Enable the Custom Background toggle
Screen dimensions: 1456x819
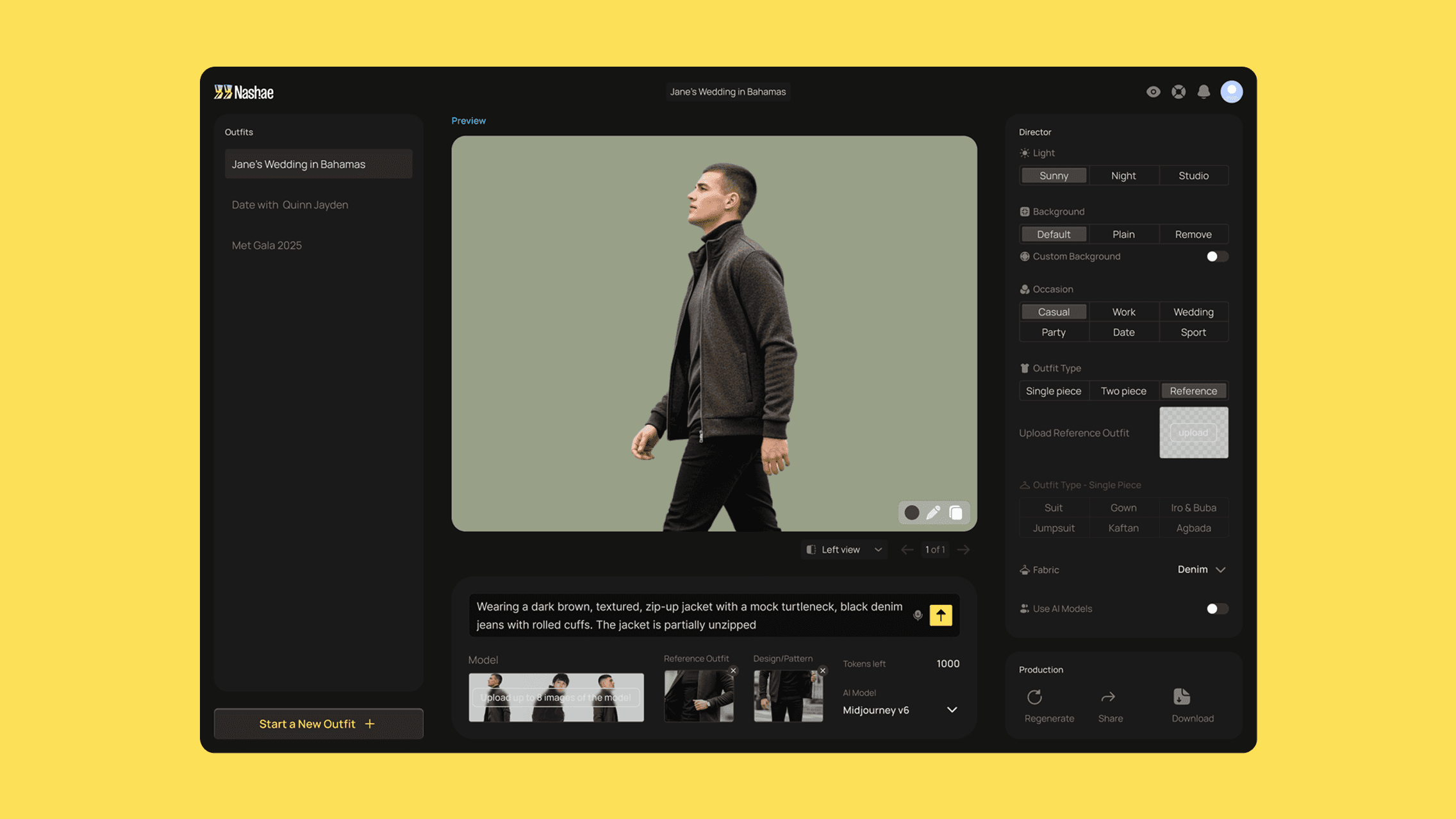[x=1216, y=256]
